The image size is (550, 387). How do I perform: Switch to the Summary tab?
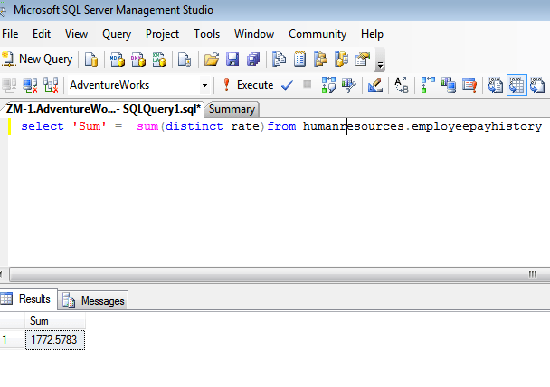[232, 109]
